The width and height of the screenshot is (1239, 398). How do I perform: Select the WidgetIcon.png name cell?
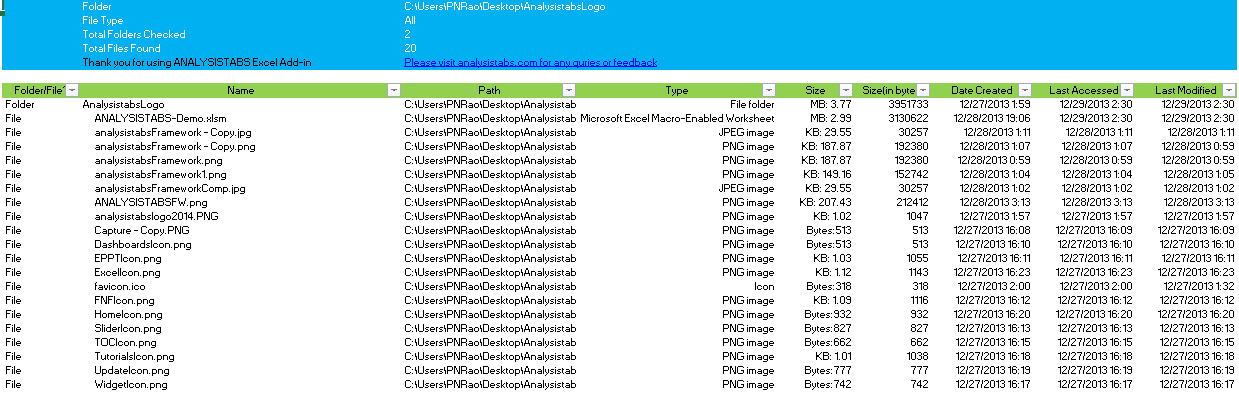[131, 384]
